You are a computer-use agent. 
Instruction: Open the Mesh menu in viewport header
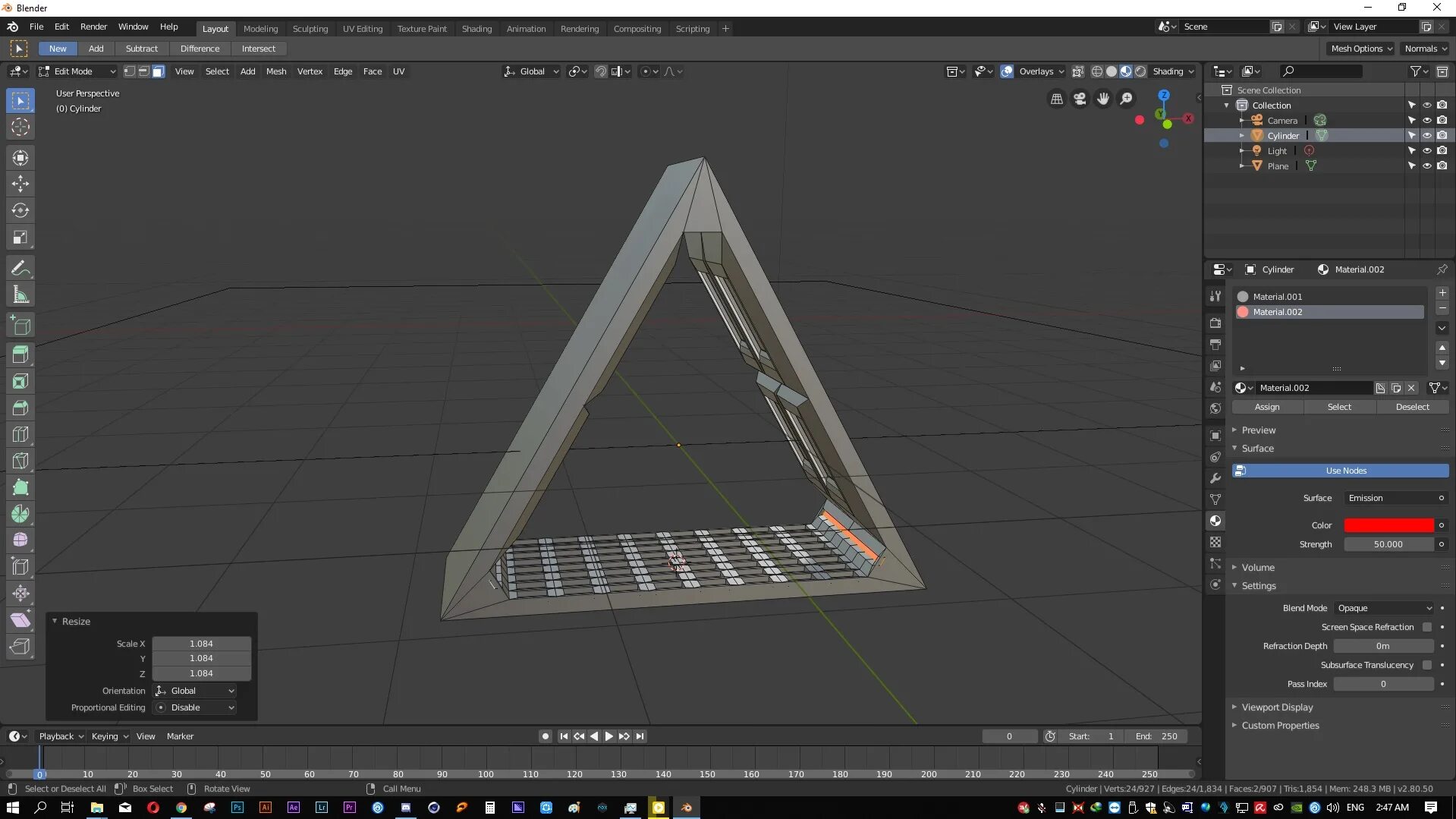[276, 71]
